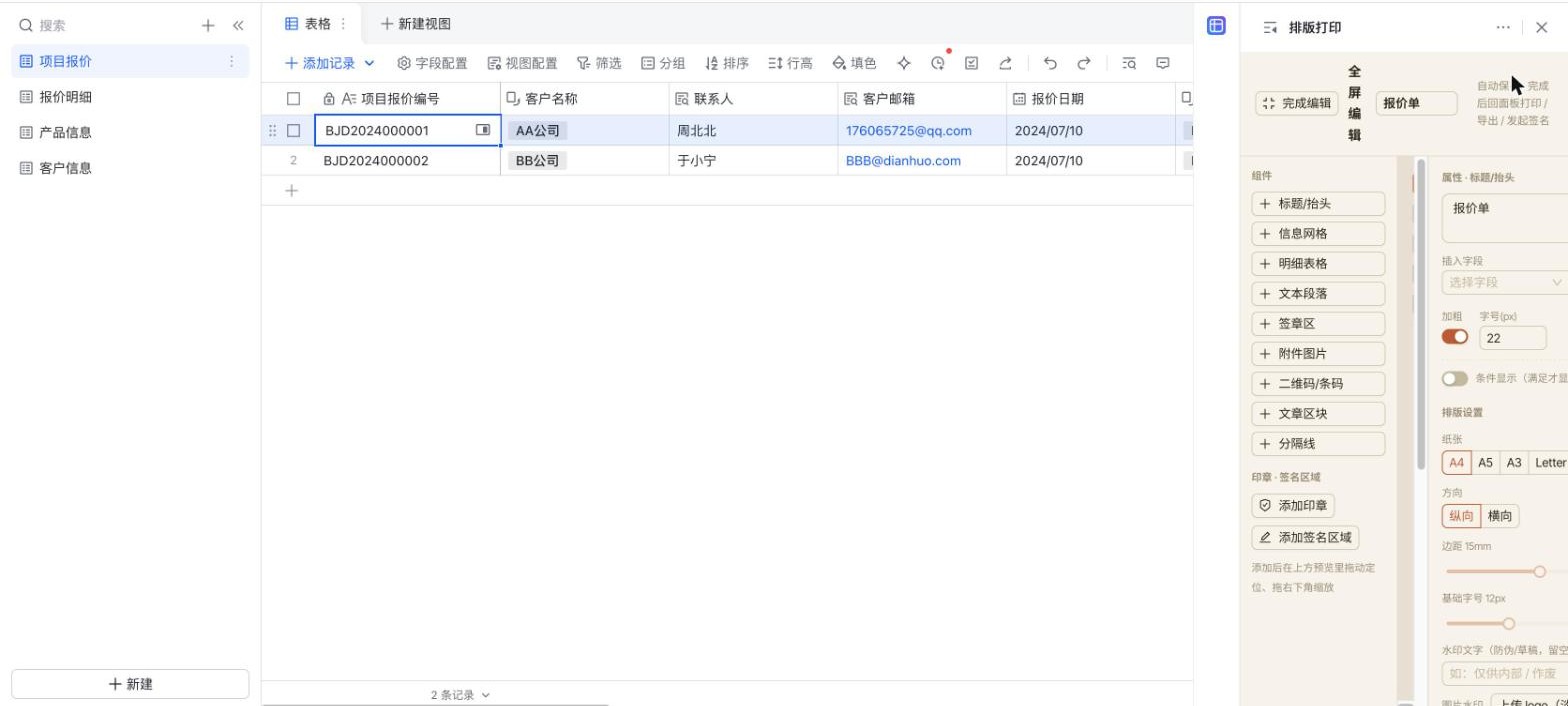1568x706 pixels.
Task: Toggle the 加粗 bold switch off
Action: 1455,337
